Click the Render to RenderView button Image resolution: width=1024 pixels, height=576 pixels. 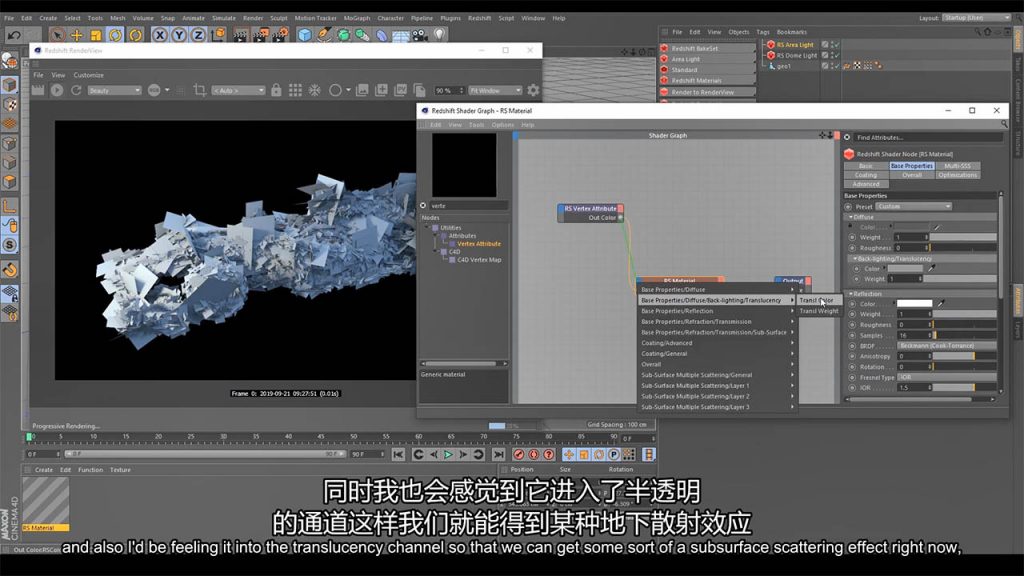(708, 92)
